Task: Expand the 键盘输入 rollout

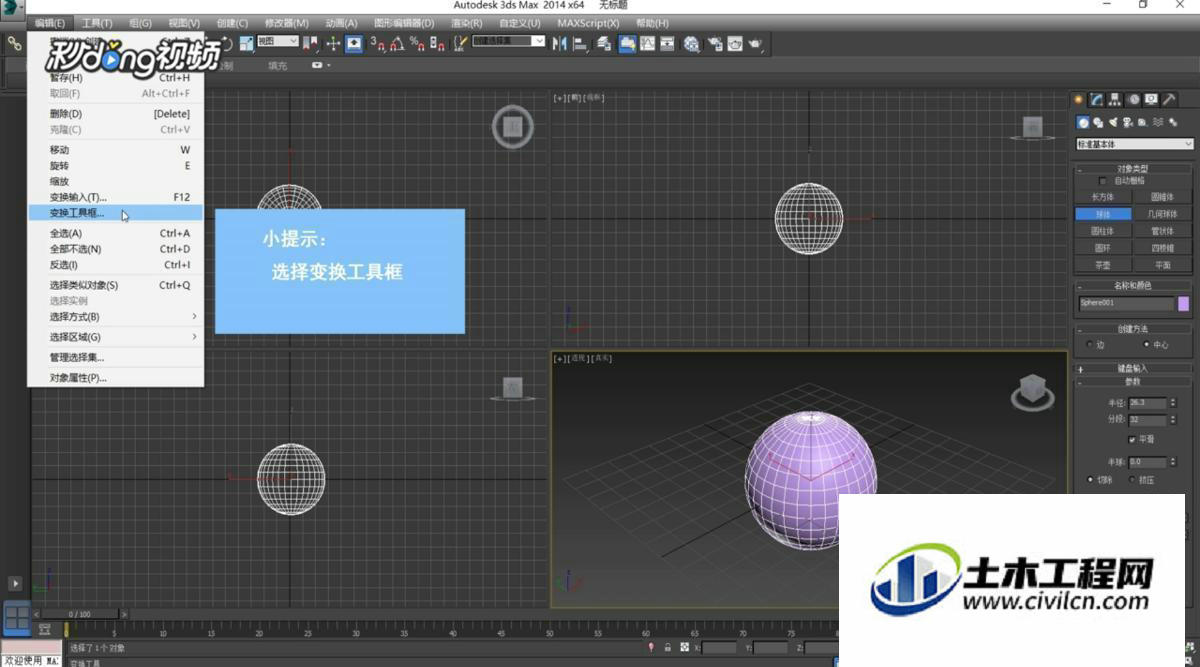Action: click(x=1134, y=369)
